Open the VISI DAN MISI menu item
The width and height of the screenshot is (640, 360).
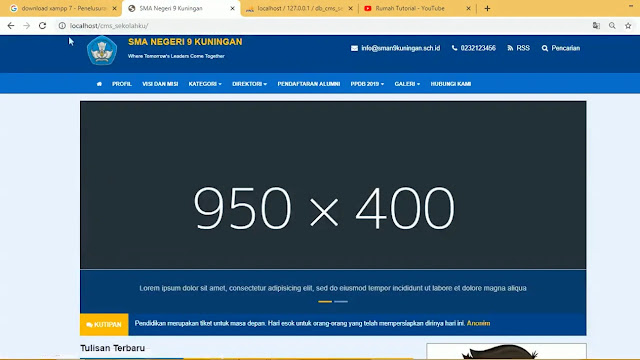(x=160, y=84)
